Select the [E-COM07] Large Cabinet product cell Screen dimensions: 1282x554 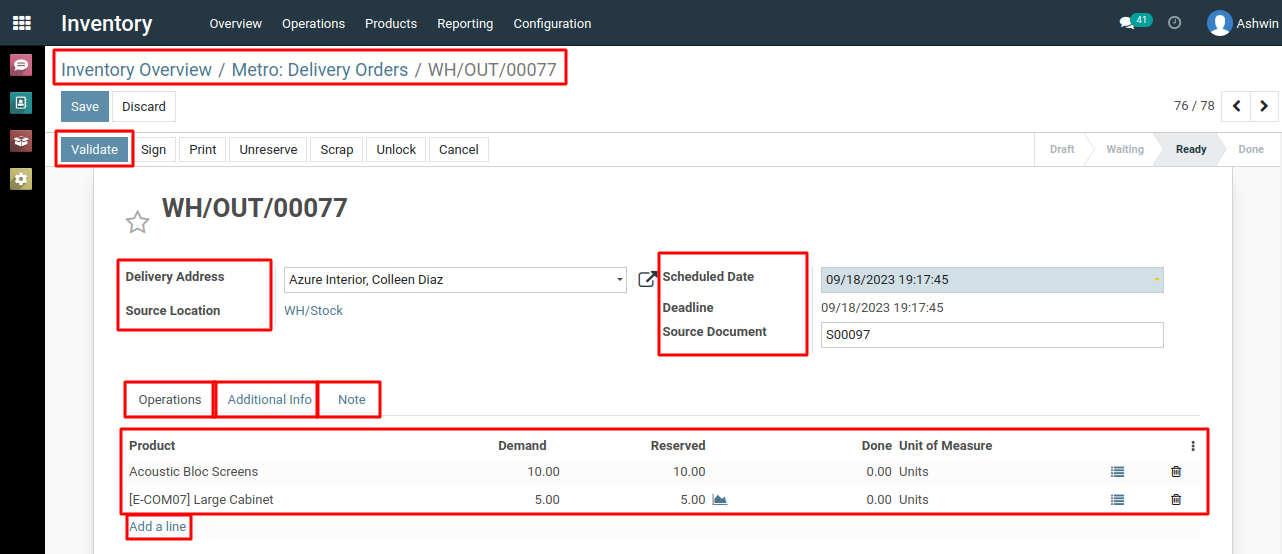point(201,499)
